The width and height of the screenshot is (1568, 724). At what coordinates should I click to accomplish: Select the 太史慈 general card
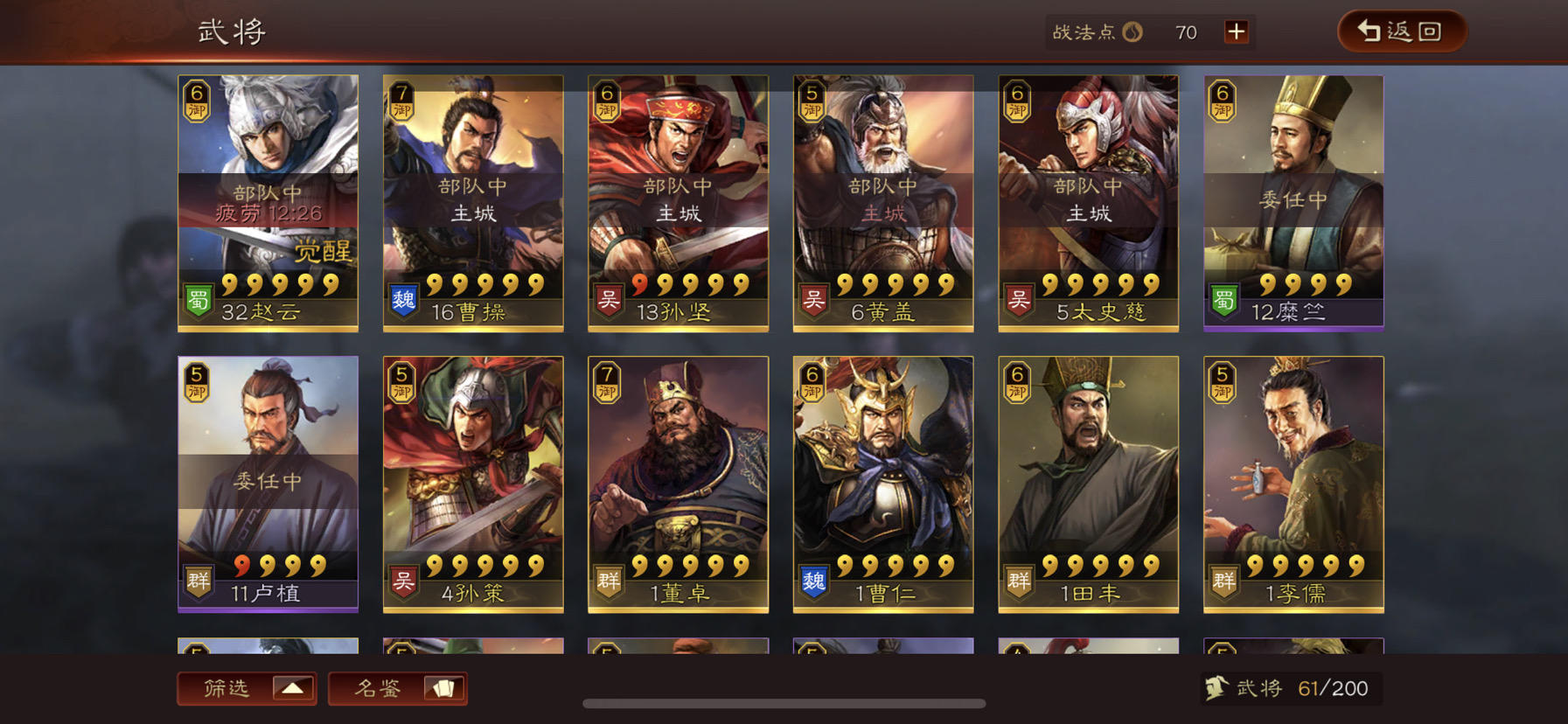click(1089, 203)
